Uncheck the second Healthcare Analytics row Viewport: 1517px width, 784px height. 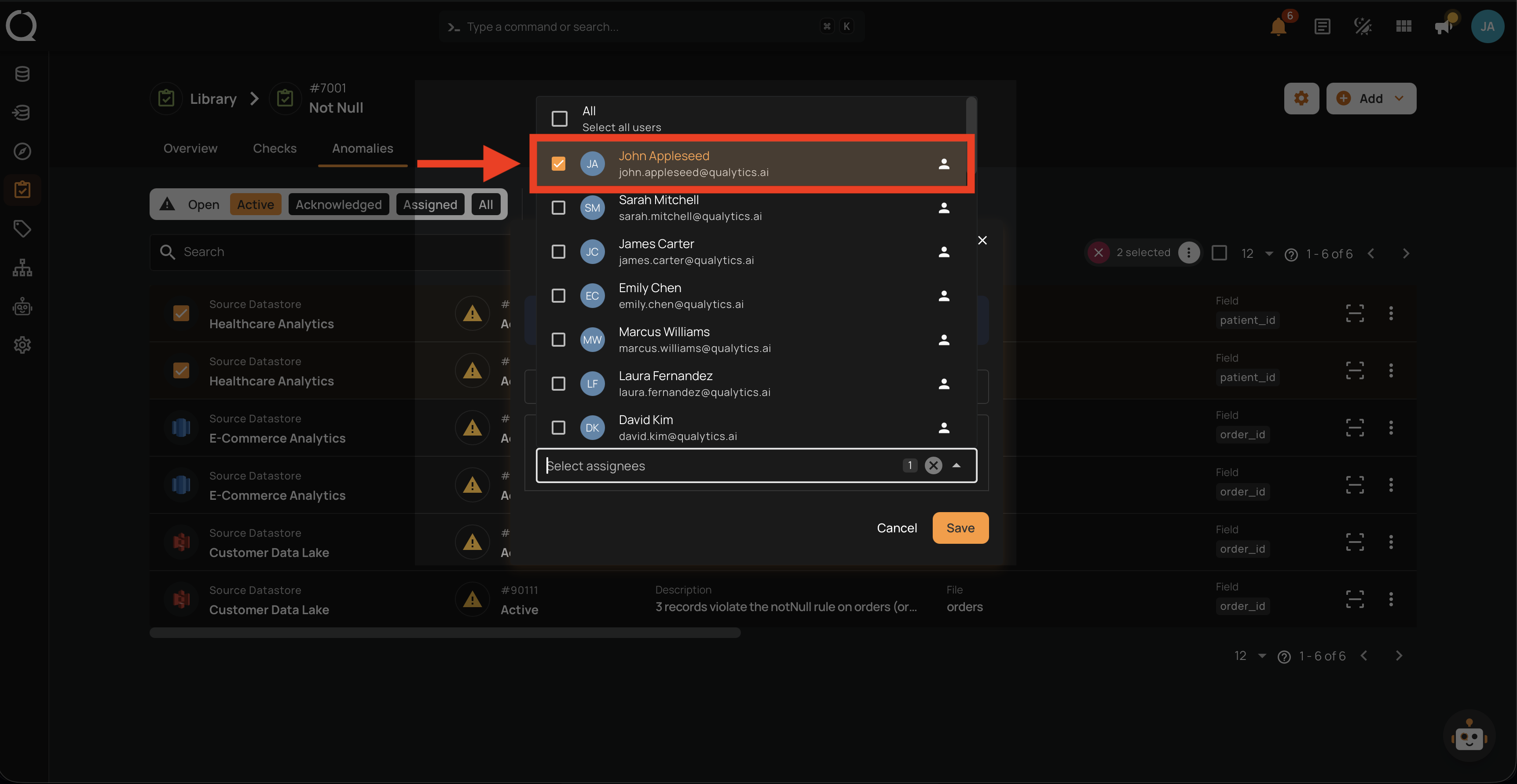181,370
